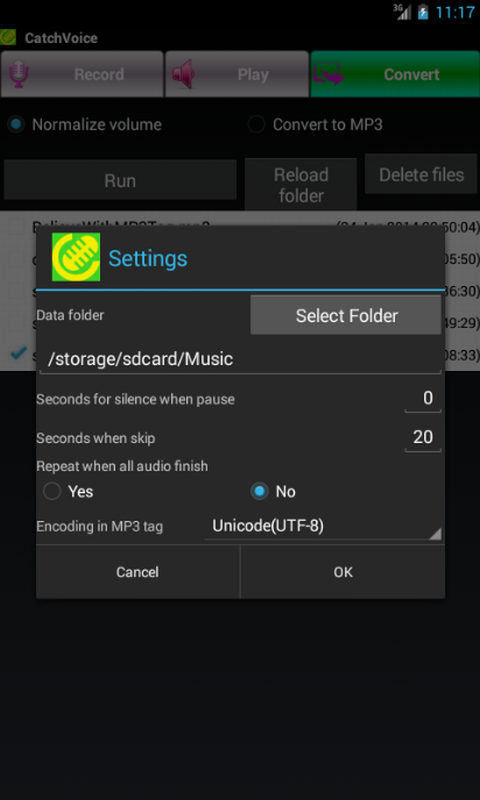Viewport: 480px width, 800px height.
Task: Select No for repeat when audio finishes
Action: click(273, 492)
